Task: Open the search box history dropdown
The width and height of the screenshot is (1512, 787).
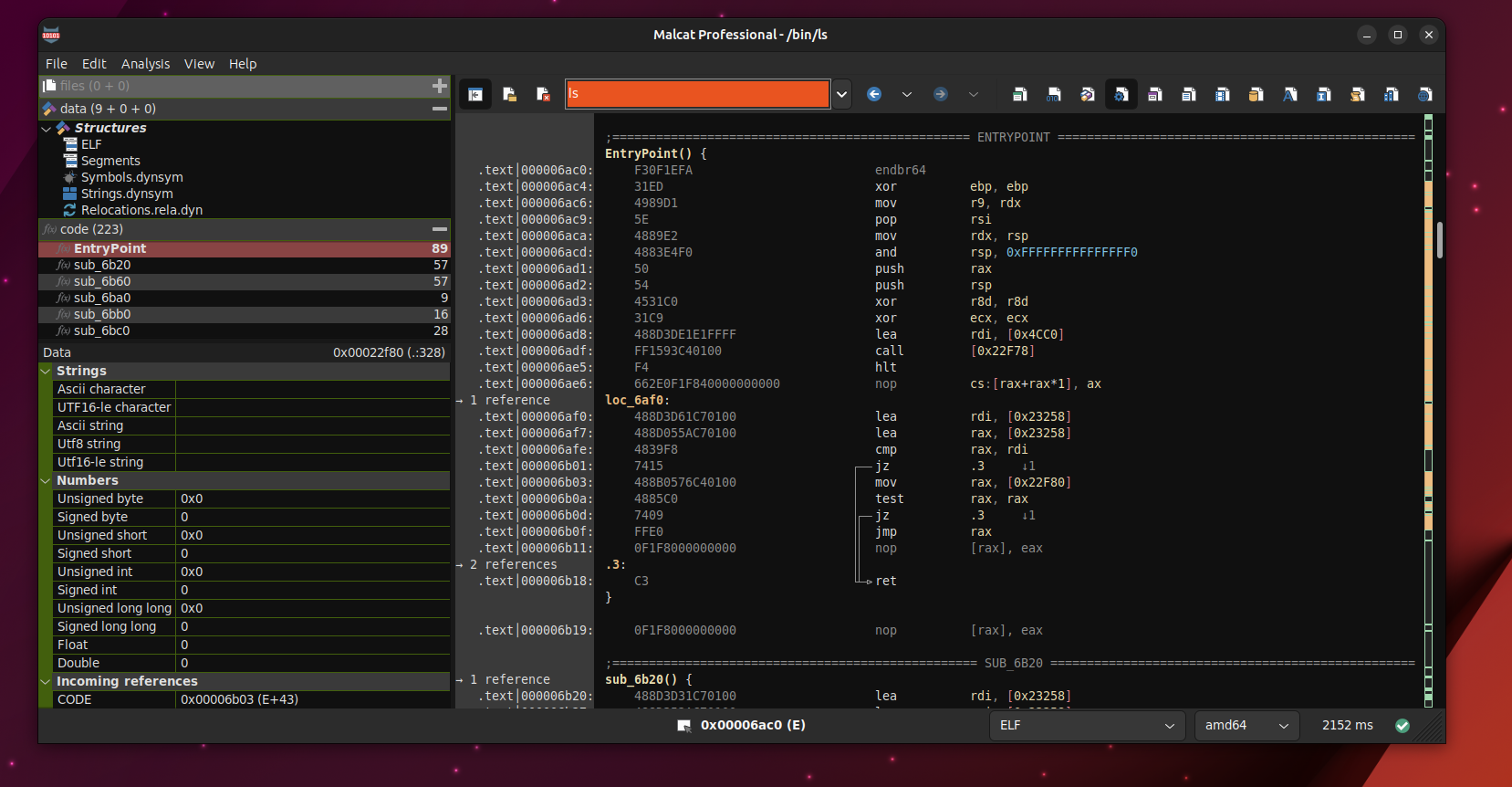Action: point(842,94)
